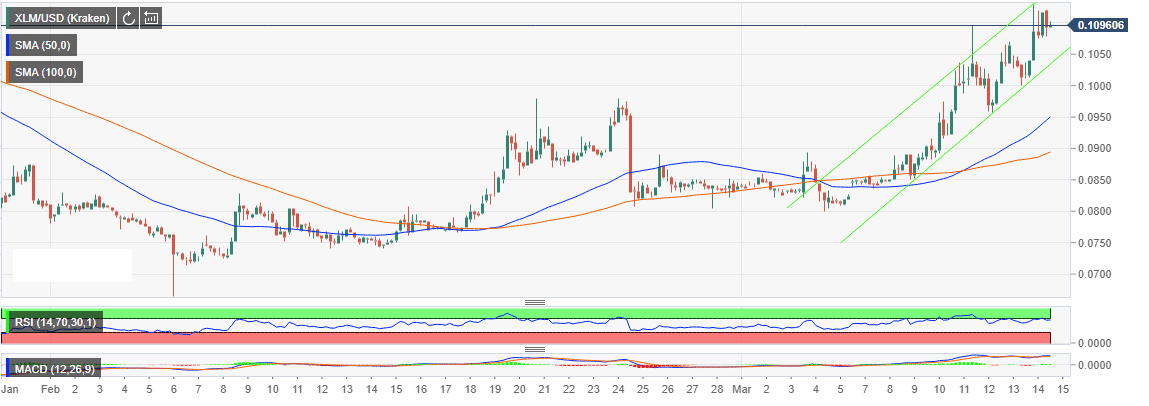This screenshot has width=1149, height=406.
Task: Click the 28 date label on the time axis
Action: click(717, 388)
